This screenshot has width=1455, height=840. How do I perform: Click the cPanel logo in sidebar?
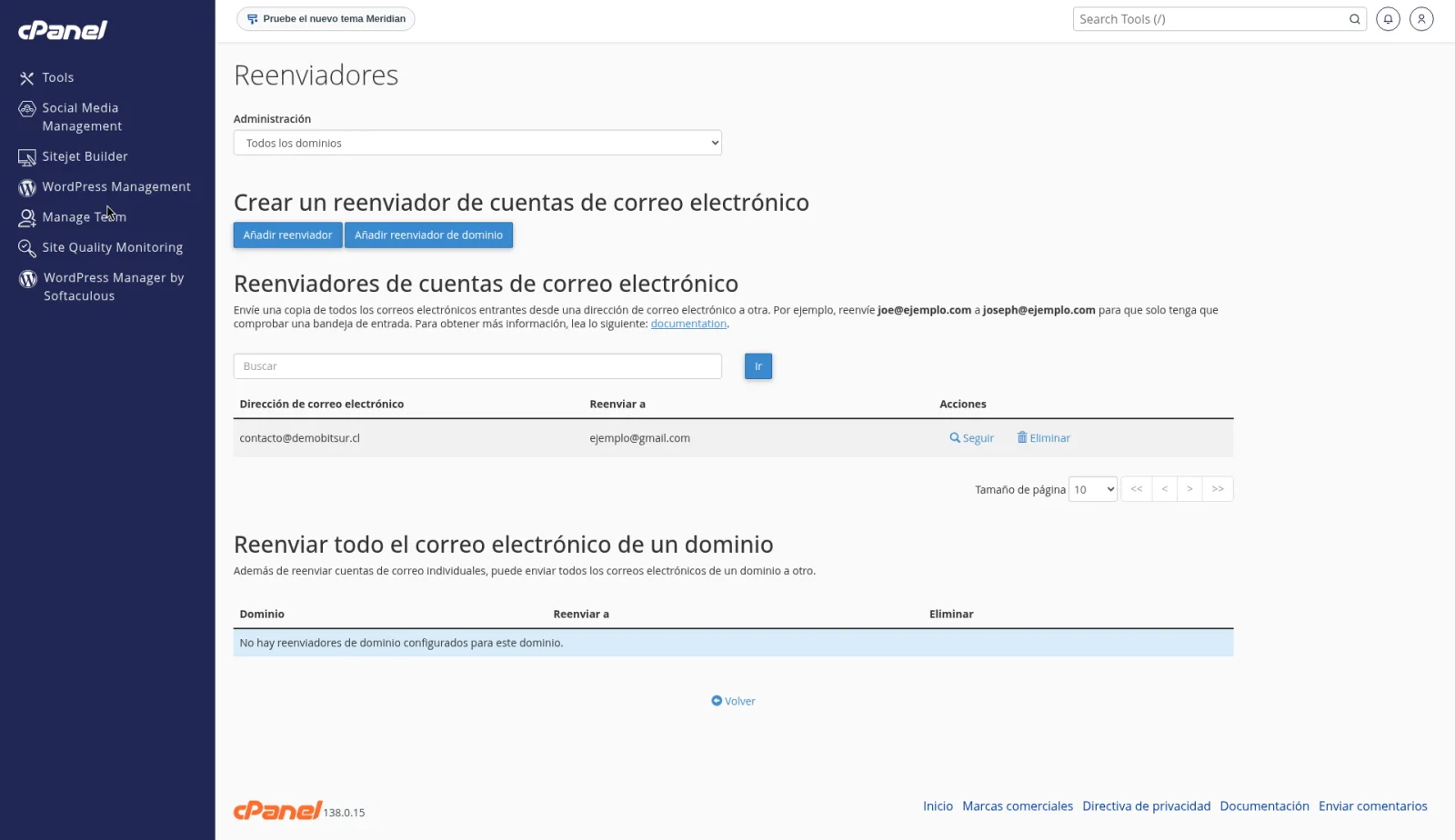point(63,30)
